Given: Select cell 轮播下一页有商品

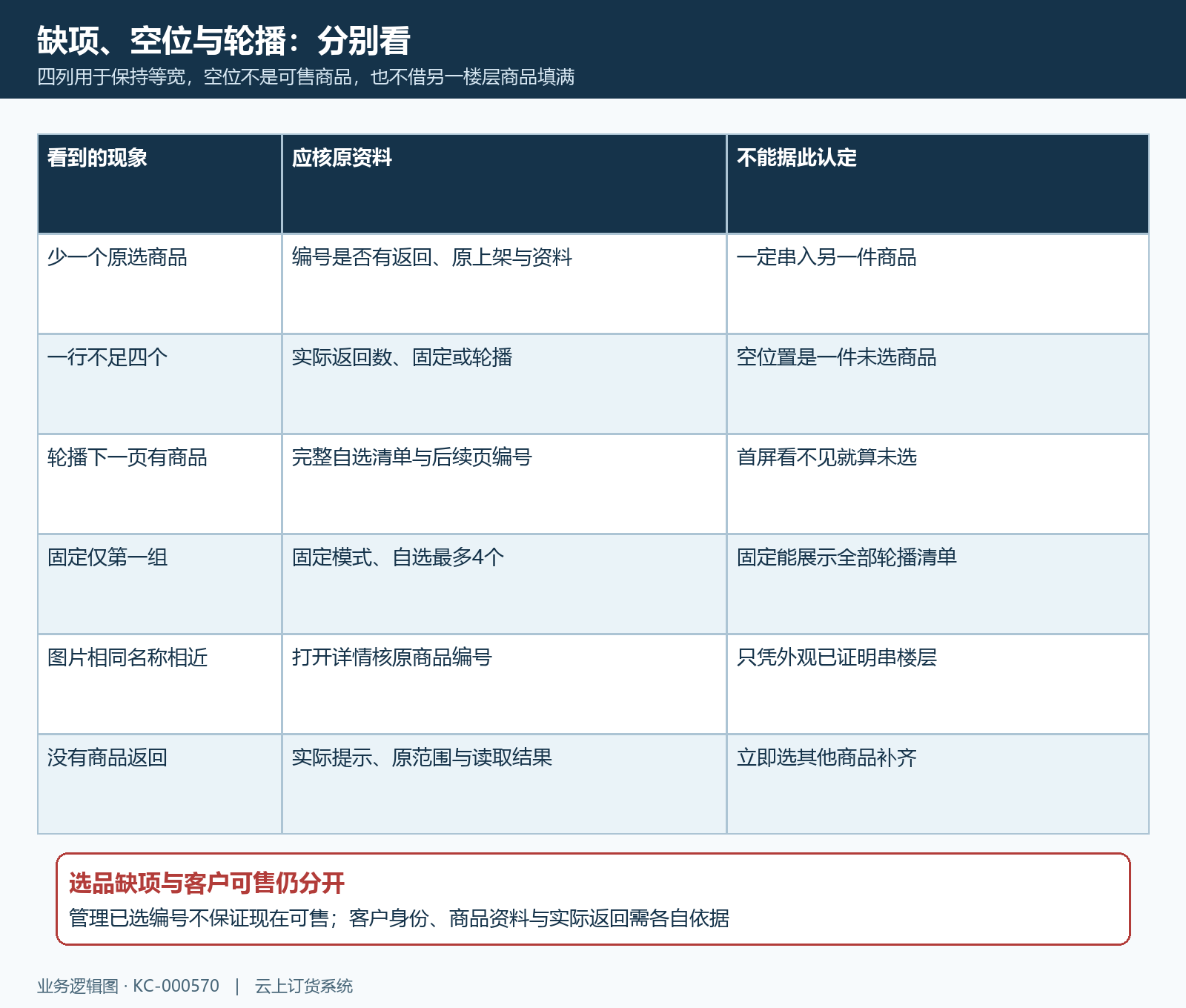Looking at the screenshot, I should pyautogui.click(x=159, y=484).
